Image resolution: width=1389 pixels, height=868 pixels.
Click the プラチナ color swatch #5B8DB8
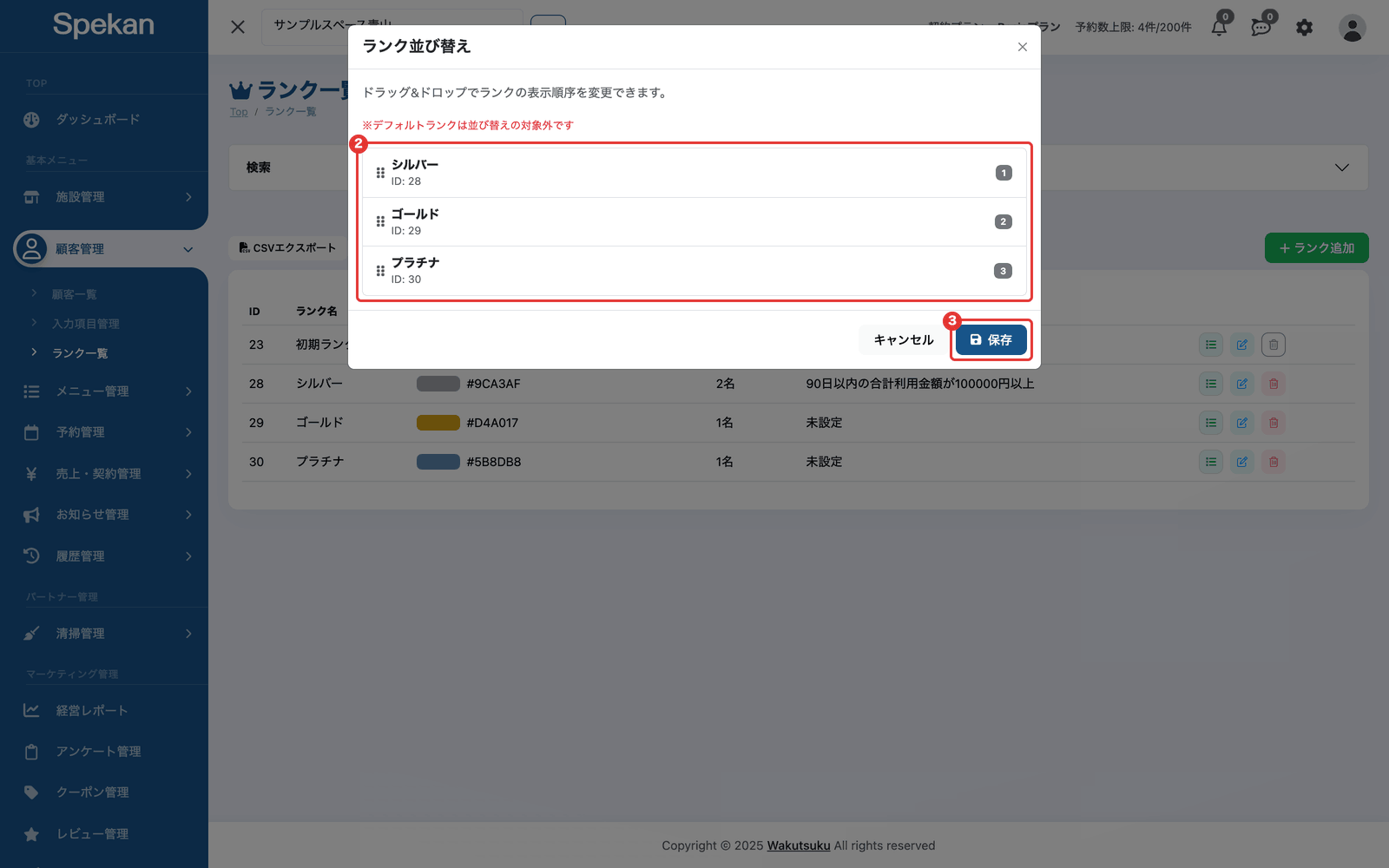[438, 462]
